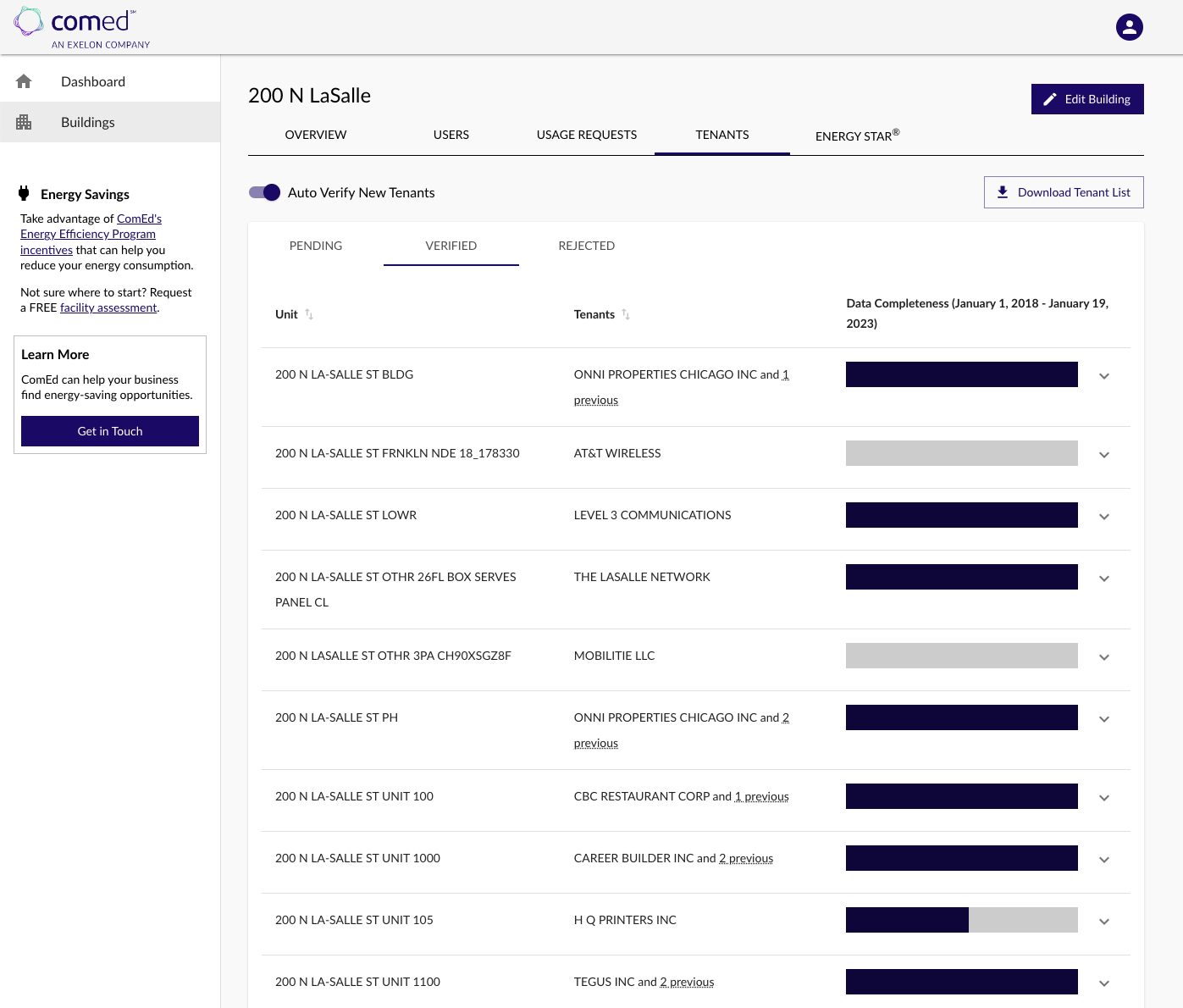Click the Data Completeness column header
Image resolution: width=1183 pixels, height=1008 pixels.
(977, 313)
